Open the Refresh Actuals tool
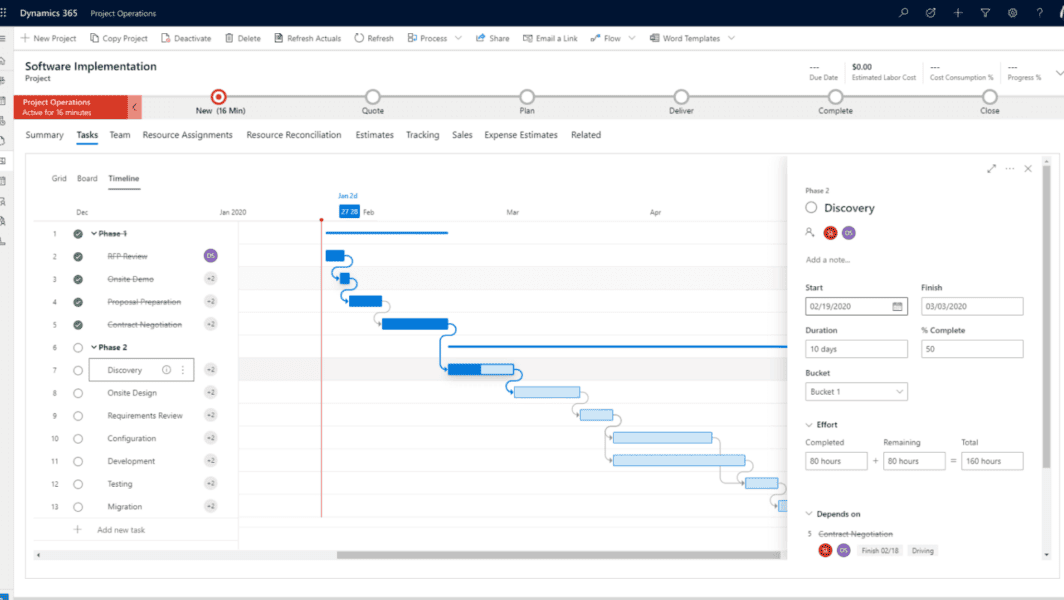 tap(309, 38)
